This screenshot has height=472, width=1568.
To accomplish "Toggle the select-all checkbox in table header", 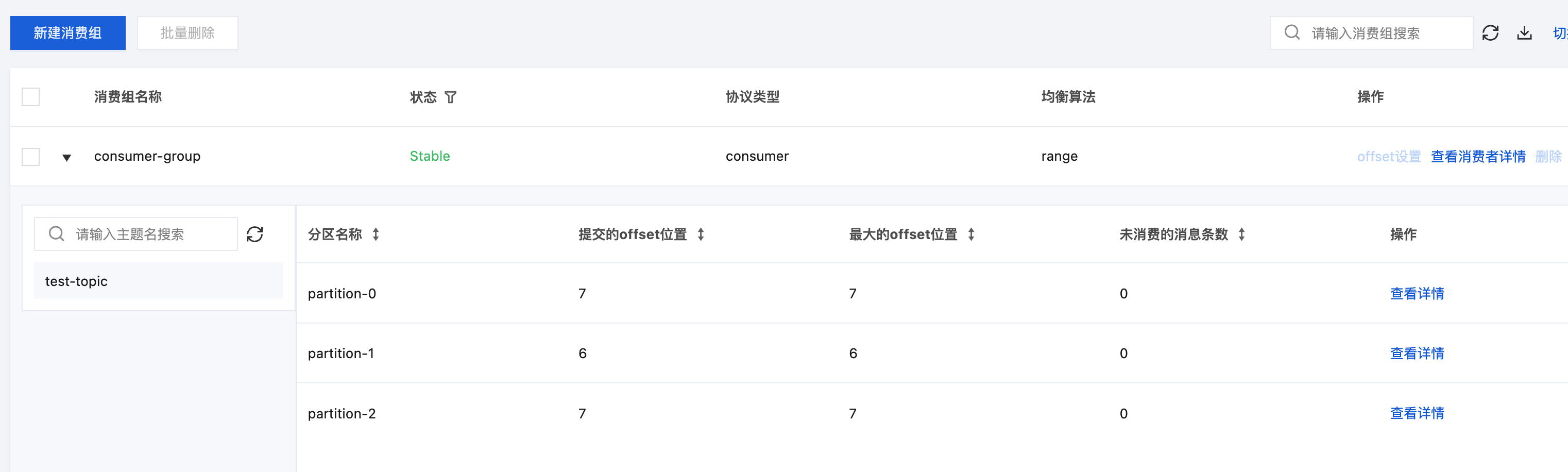I will click(x=30, y=97).
